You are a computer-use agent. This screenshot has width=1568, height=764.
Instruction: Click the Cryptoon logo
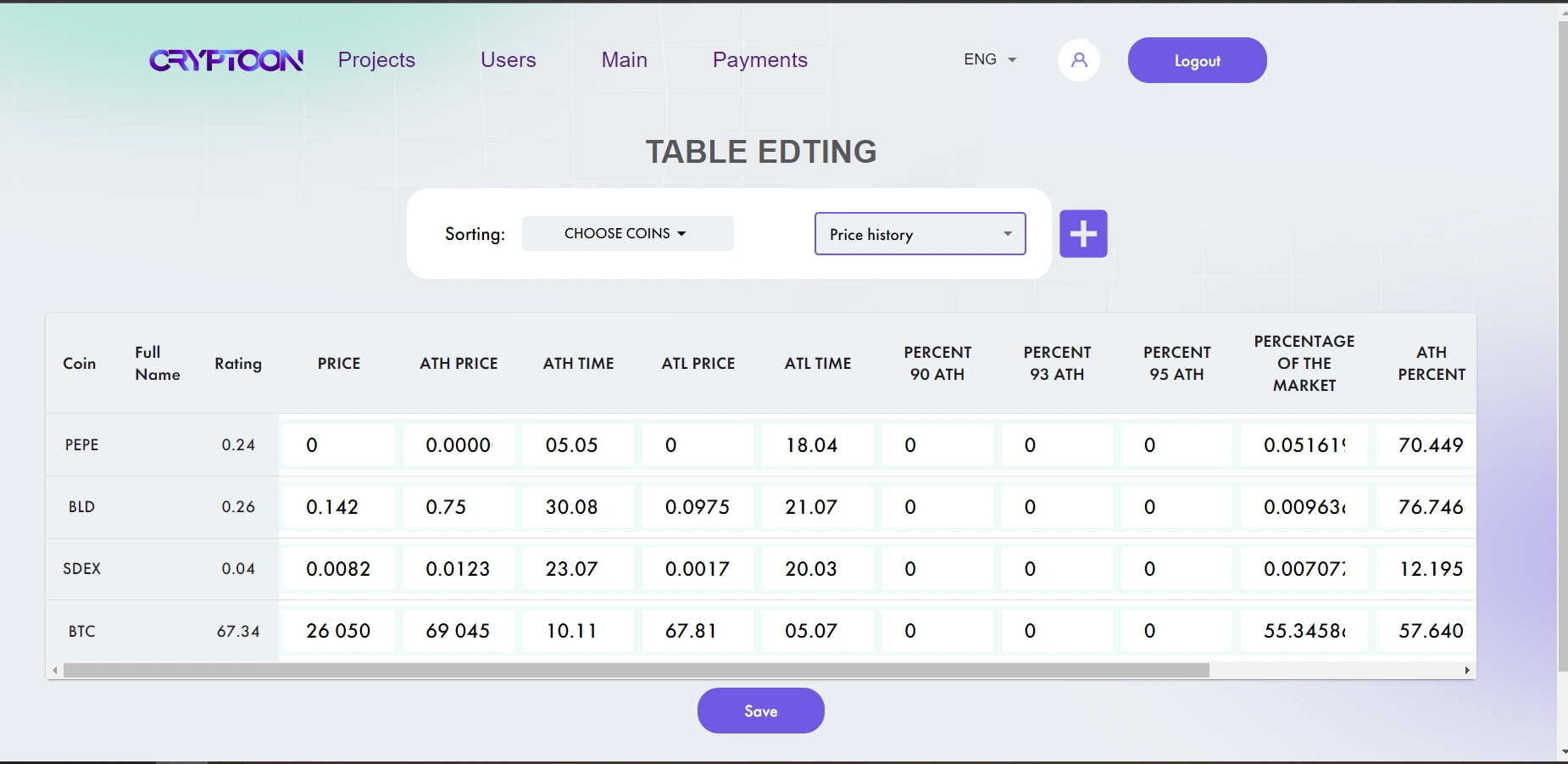[226, 60]
